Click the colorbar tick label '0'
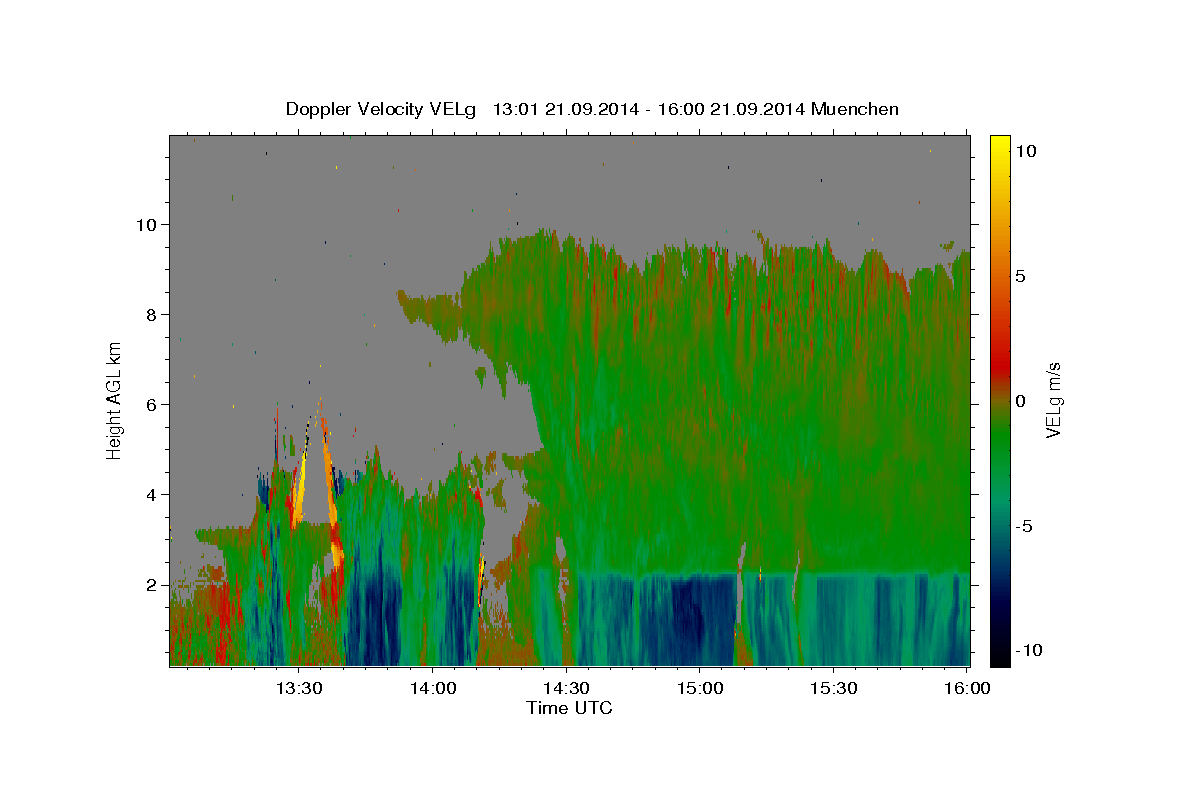1200x800 pixels. [1019, 401]
